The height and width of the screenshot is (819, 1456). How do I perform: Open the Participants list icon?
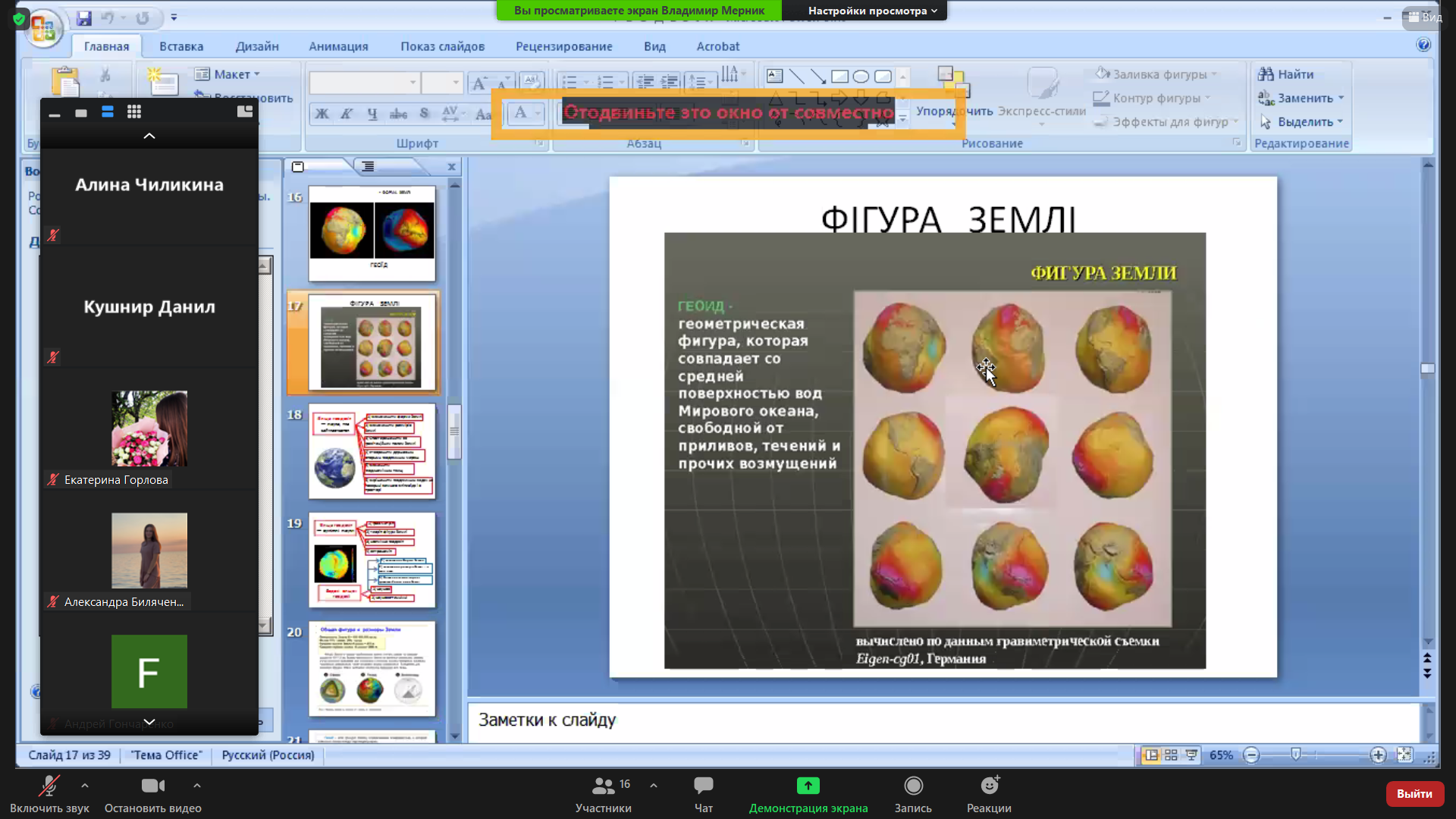pyautogui.click(x=604, y=786)
